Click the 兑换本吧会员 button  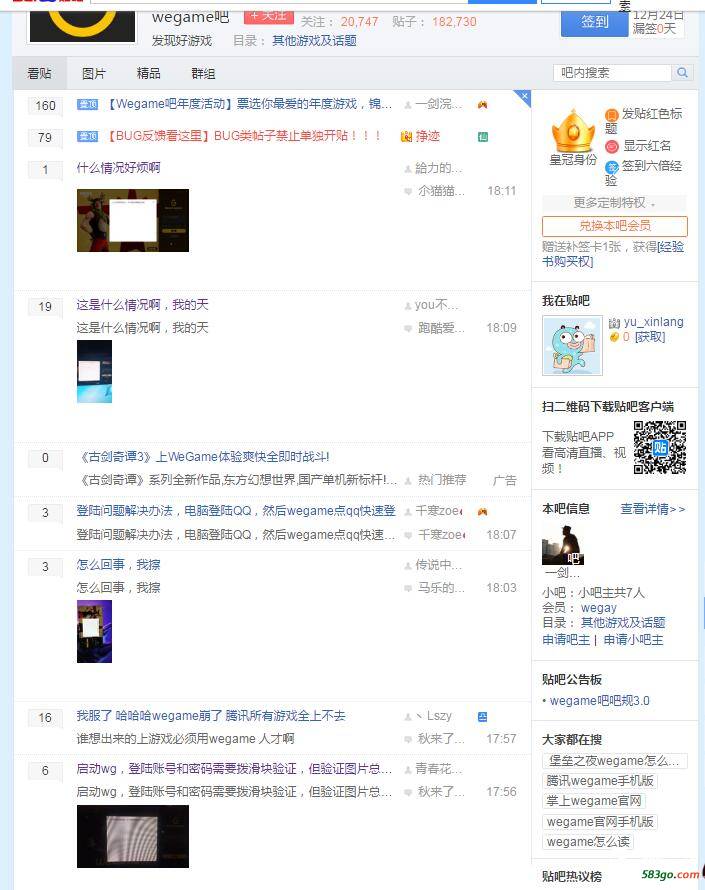[x=615, y=226]
